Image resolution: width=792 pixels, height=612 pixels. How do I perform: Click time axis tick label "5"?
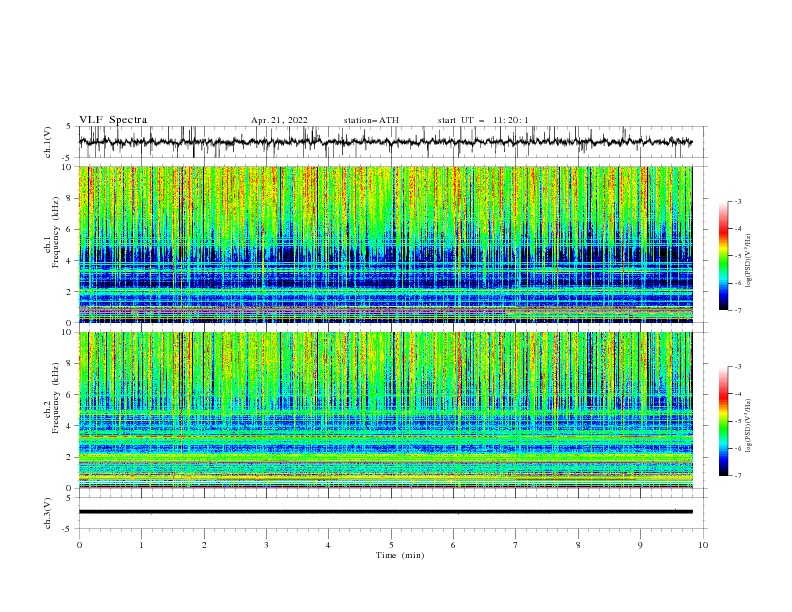click(391, 545)
